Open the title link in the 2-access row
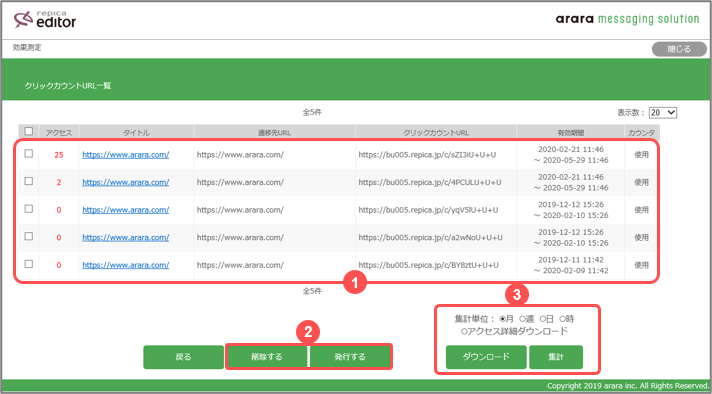Screen dimensions: 712x394 point(126,182)
